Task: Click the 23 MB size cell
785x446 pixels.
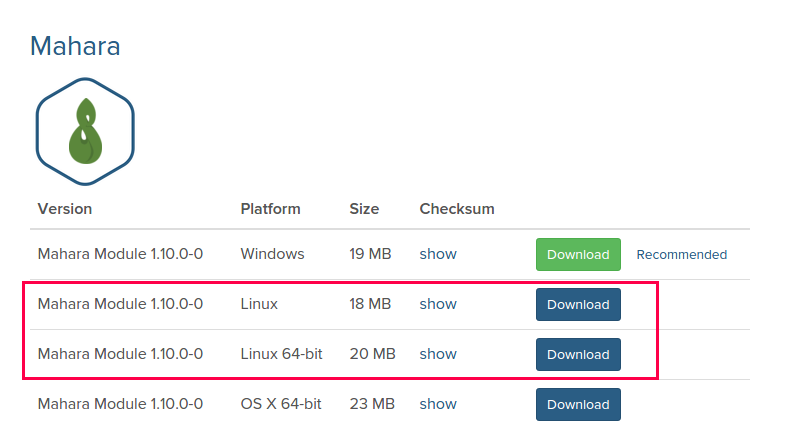Action: click(372, 404)
